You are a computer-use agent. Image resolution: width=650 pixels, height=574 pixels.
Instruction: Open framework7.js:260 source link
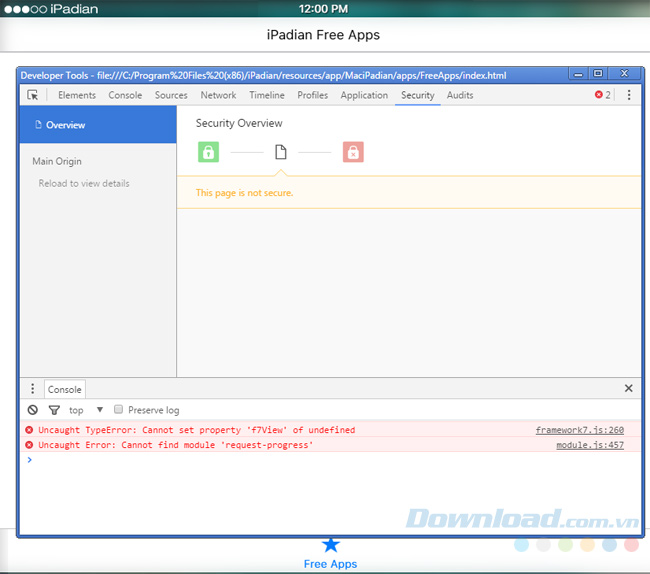click(x=580, y=430)
